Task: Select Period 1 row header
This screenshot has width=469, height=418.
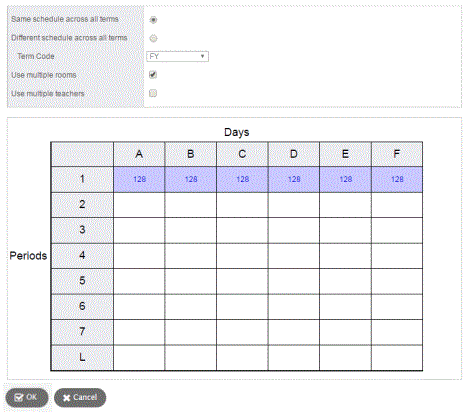Action: [82, 179]
